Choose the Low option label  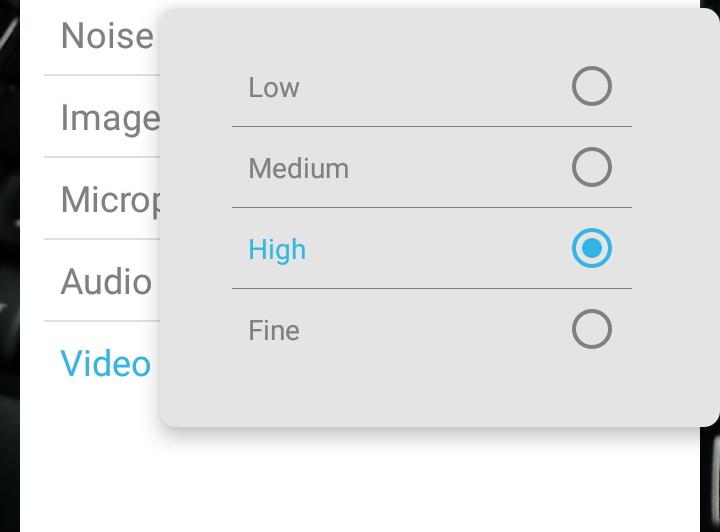(x=274, y=88)
